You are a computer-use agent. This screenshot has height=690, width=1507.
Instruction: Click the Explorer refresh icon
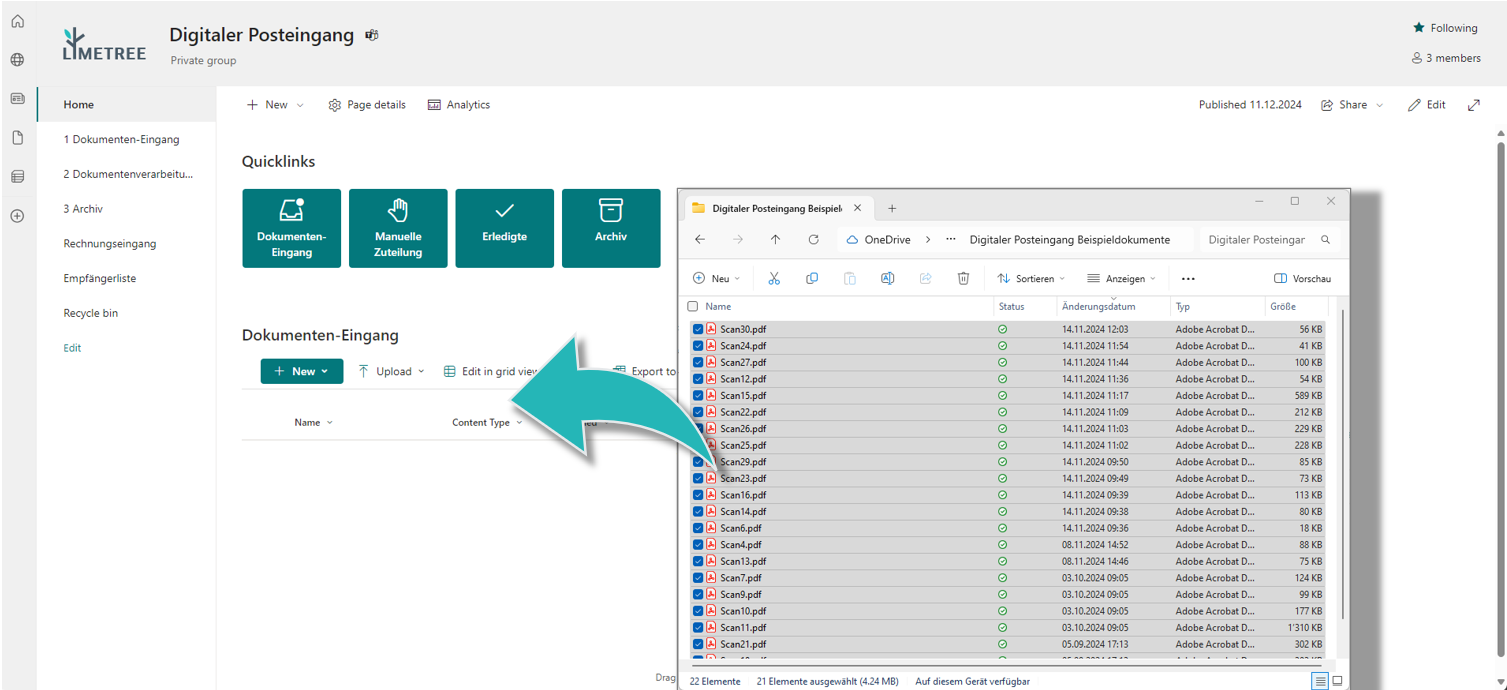click(814, 240)
